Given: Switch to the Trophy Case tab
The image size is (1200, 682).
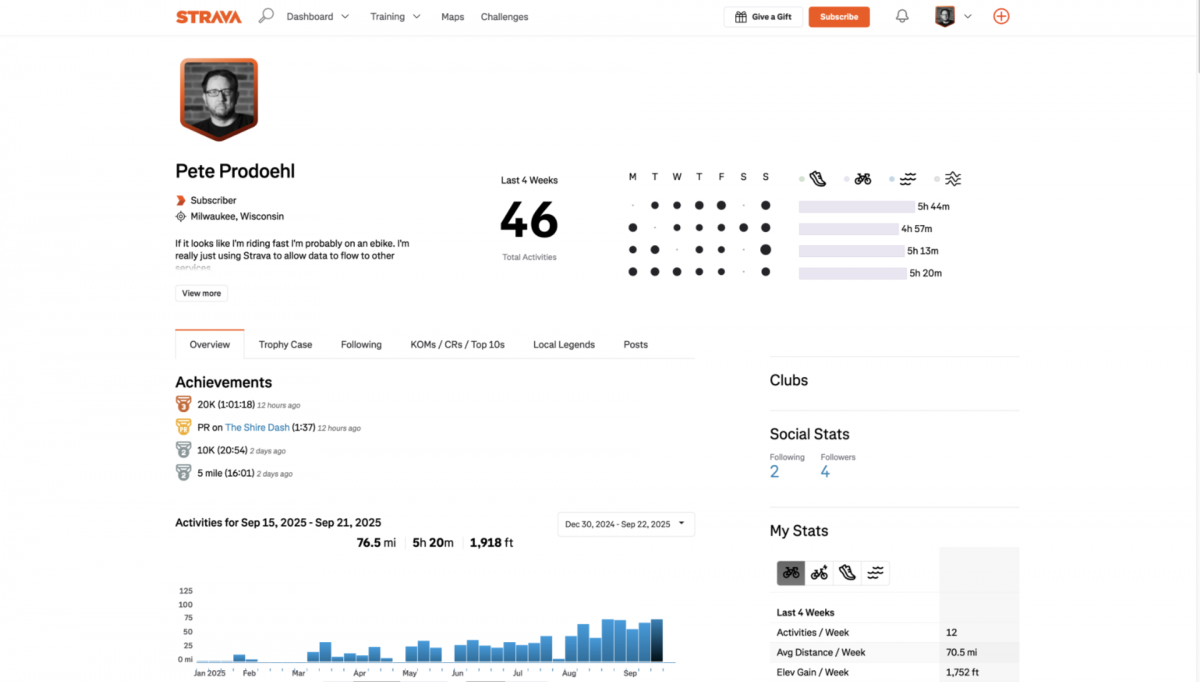Looking at the screenshot, I should tap(286, 344).
